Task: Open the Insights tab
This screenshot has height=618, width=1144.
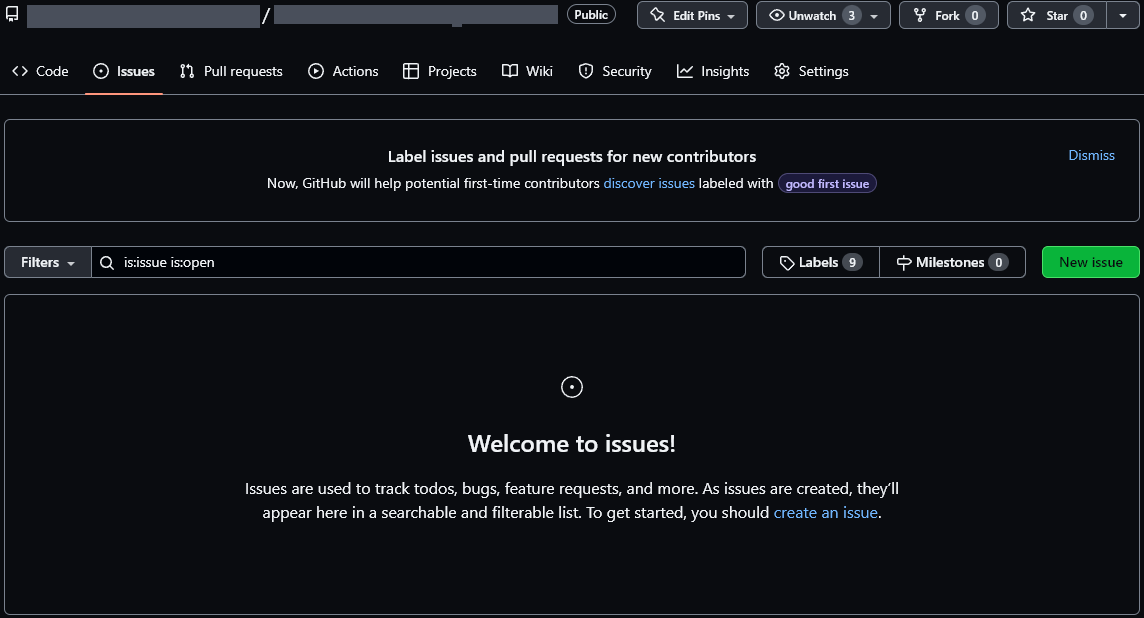Action: point(713,71)
